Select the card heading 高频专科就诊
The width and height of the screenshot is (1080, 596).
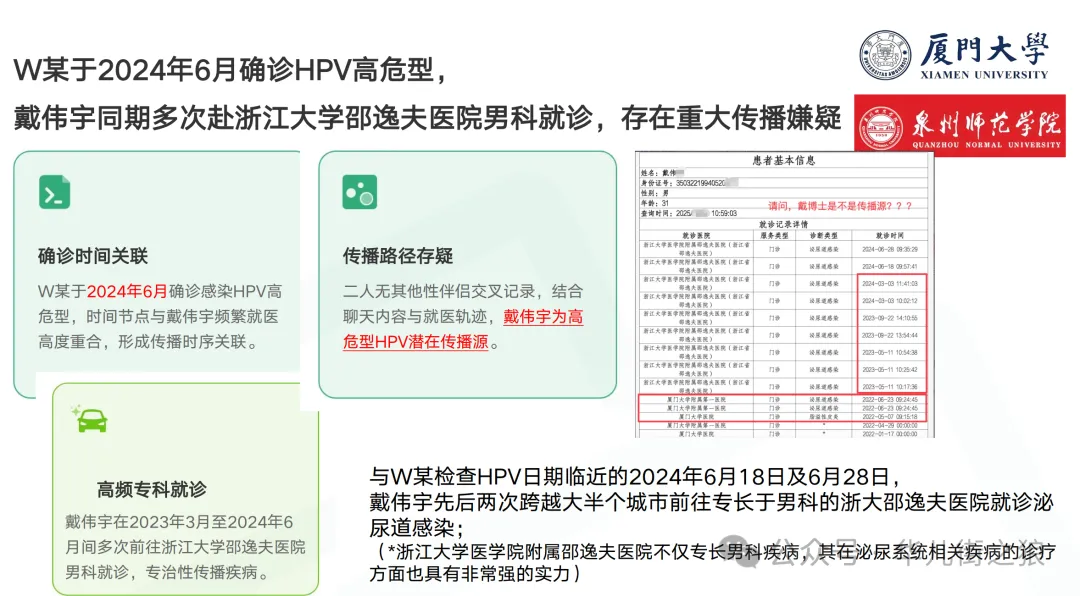[152, 490]
